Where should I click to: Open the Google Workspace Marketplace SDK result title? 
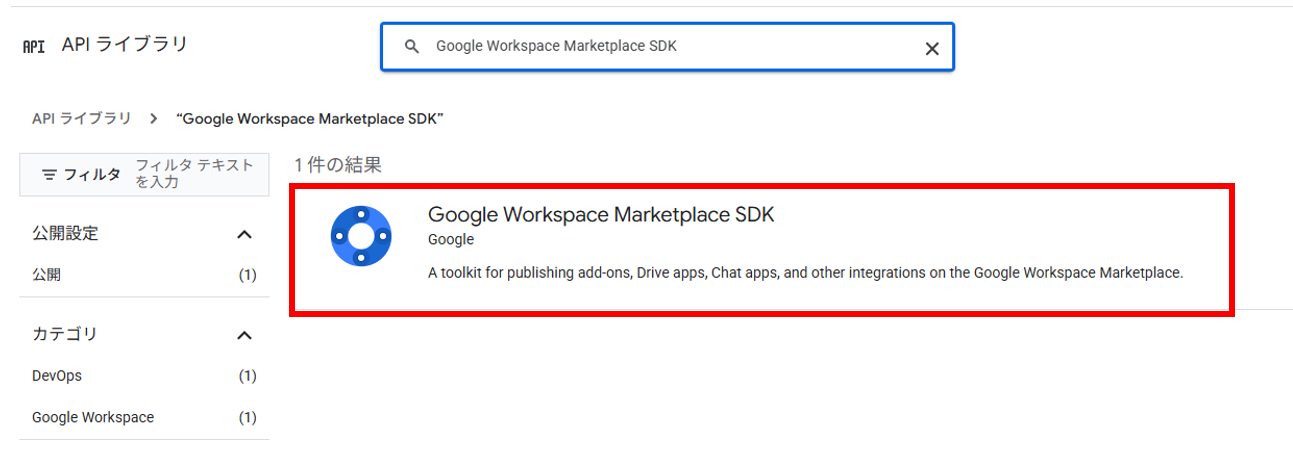[x=600, y=215]
